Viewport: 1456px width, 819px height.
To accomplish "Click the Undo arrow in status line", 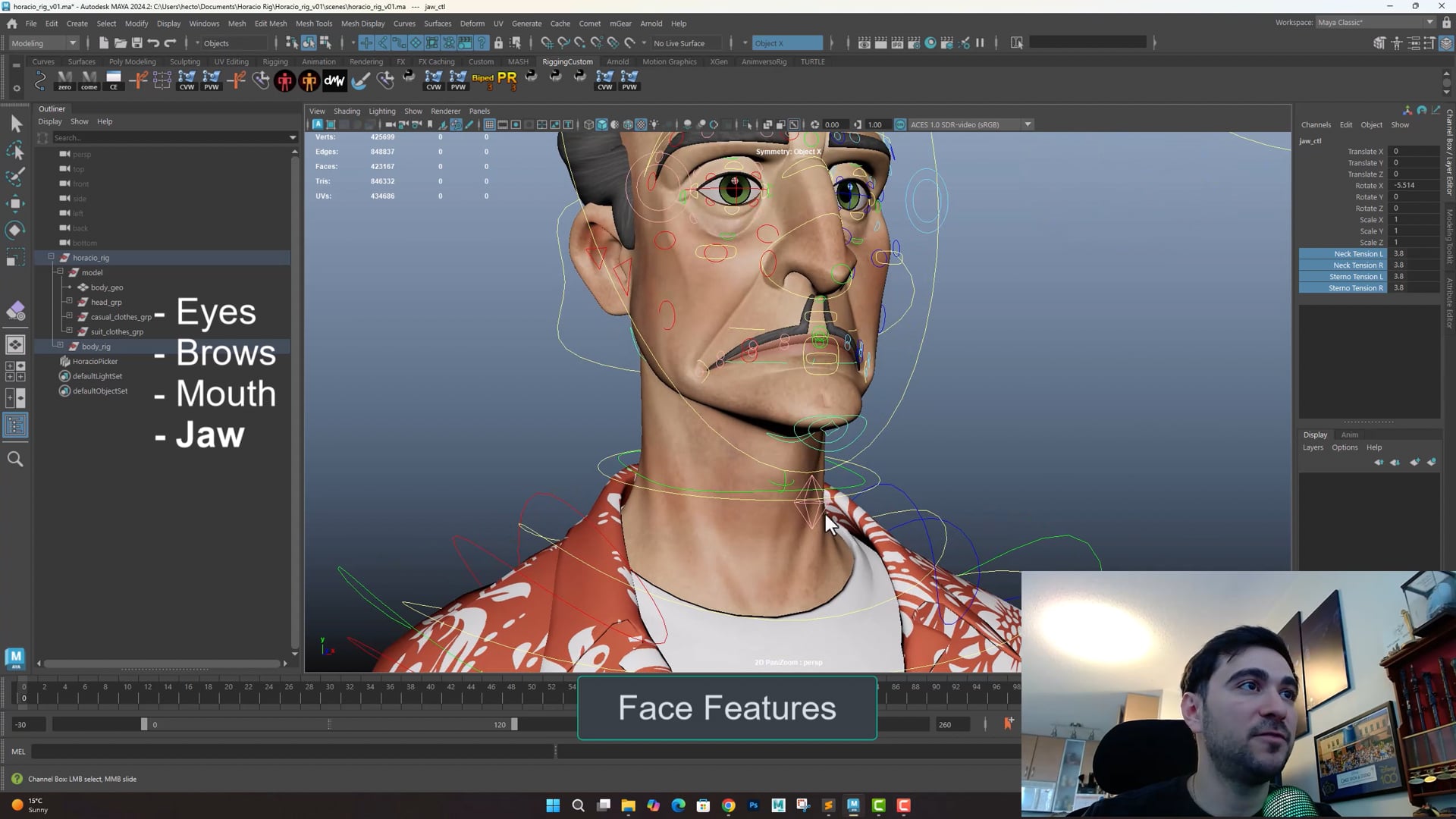I will coord(153,43).
